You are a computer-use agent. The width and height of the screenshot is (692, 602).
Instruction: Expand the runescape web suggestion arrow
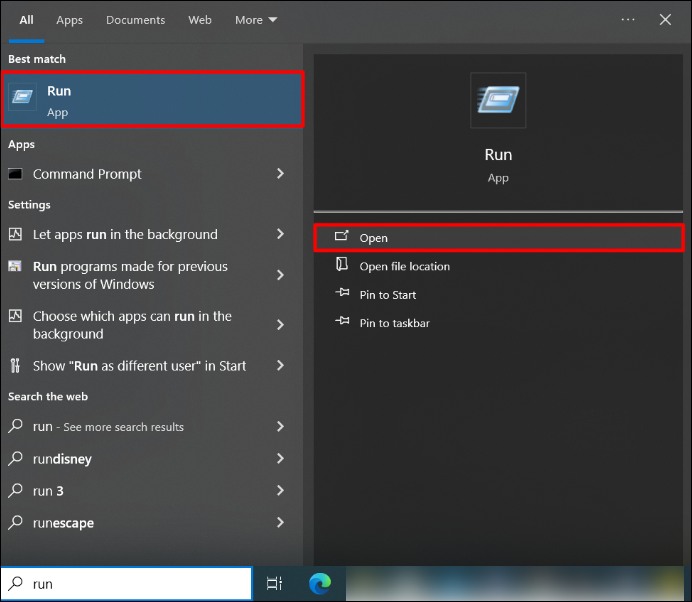coord(280,522)
